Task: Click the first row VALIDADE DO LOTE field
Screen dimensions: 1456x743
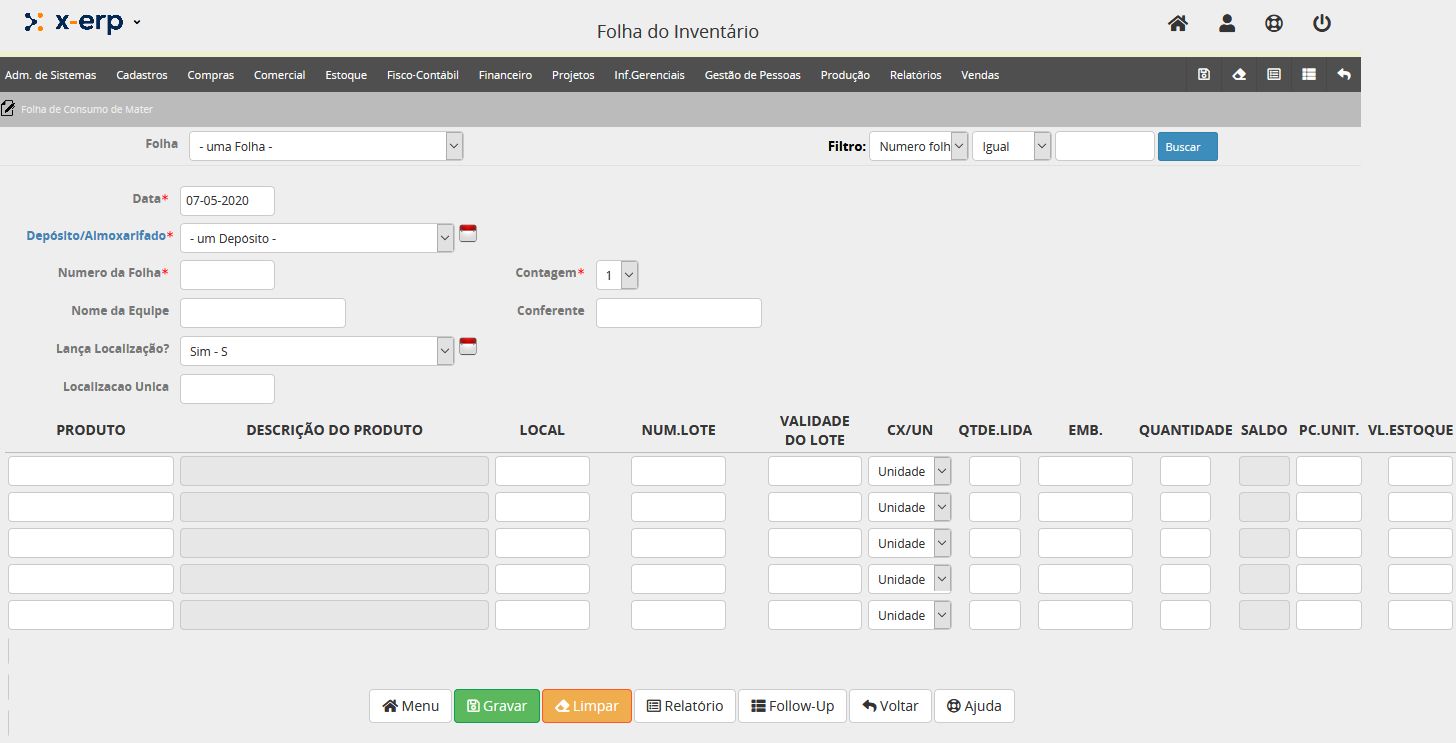Action: tap(815, 471)
